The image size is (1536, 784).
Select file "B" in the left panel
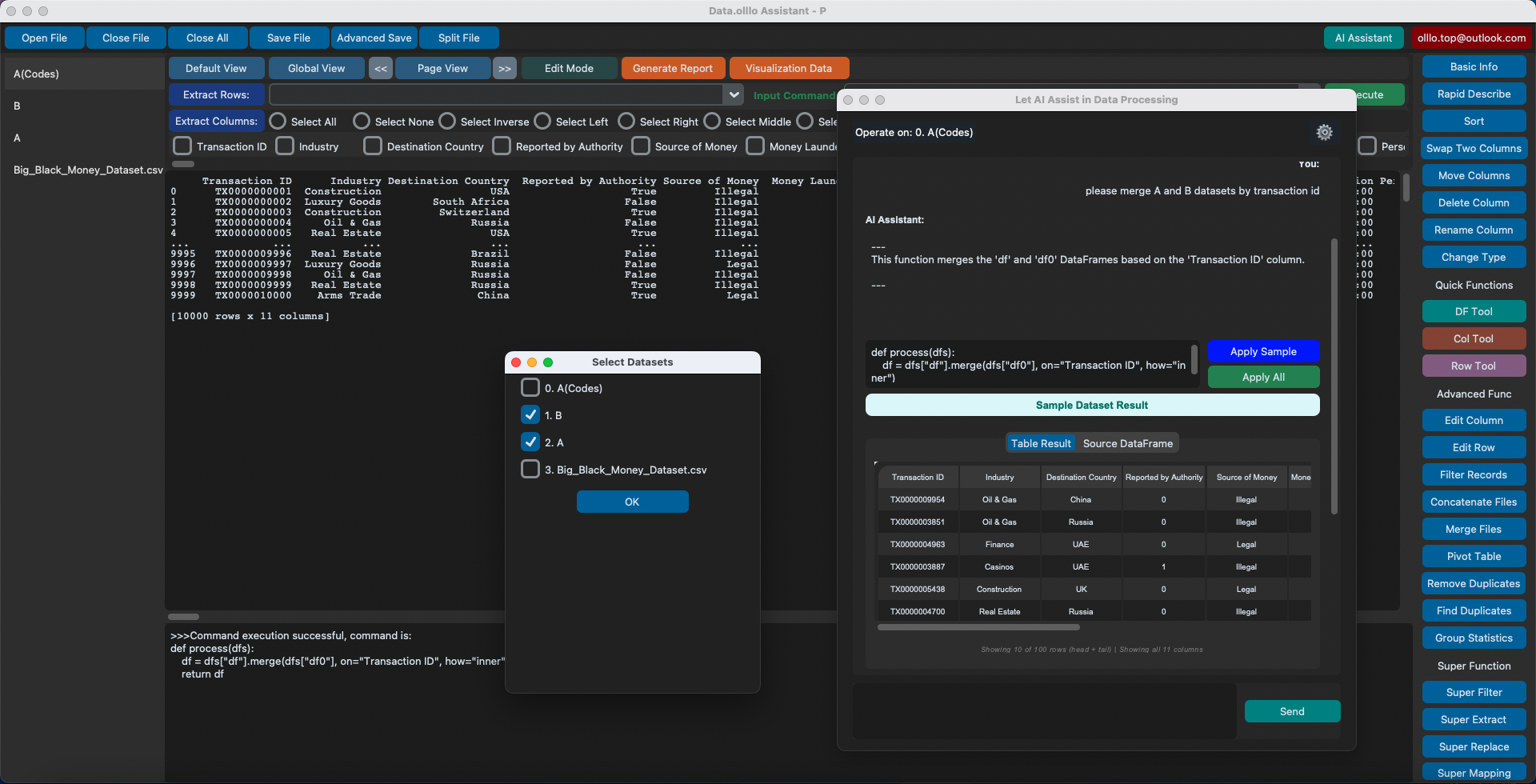tap(18, 106)
